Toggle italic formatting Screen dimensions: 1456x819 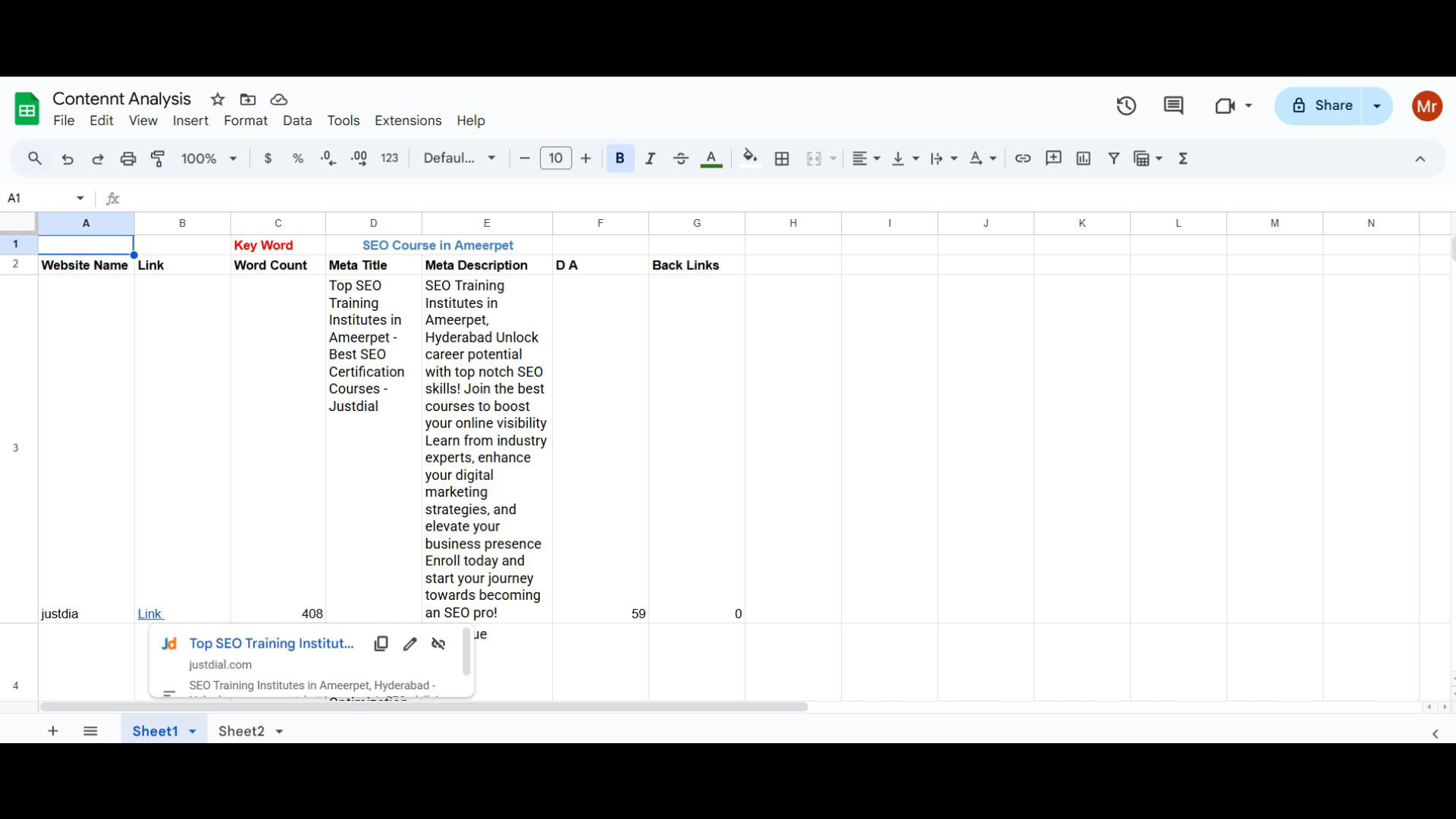coord(651,158)
